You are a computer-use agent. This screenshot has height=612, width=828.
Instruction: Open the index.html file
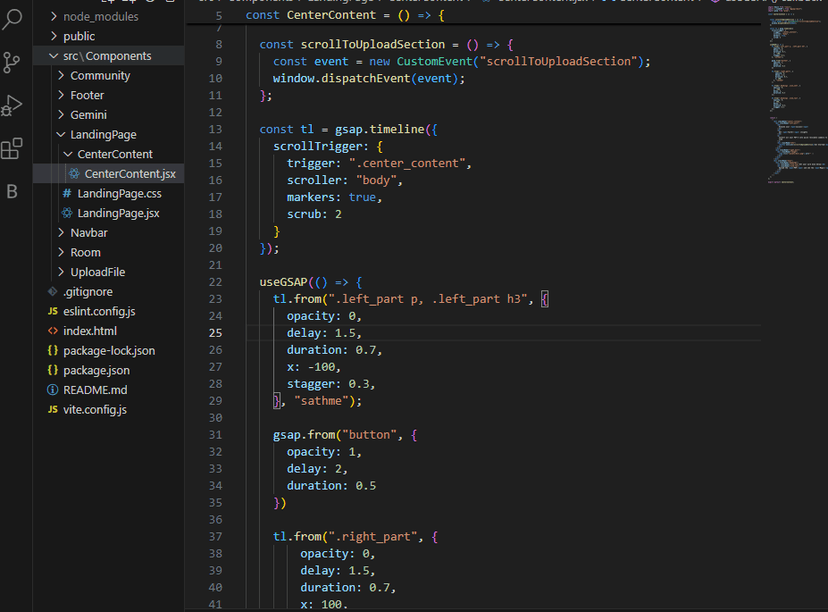(89, 331)
